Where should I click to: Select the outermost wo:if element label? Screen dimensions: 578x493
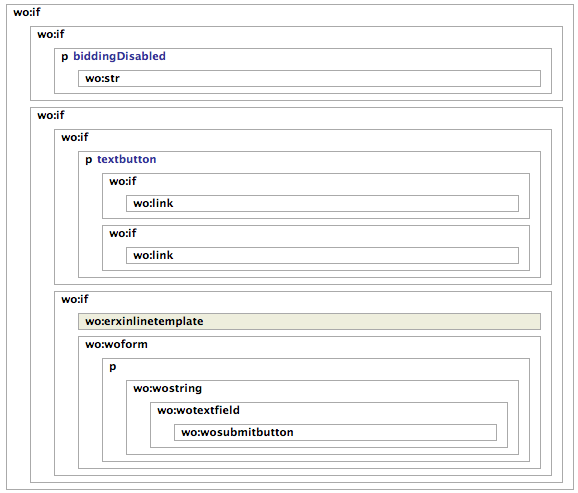pos(27,12)
